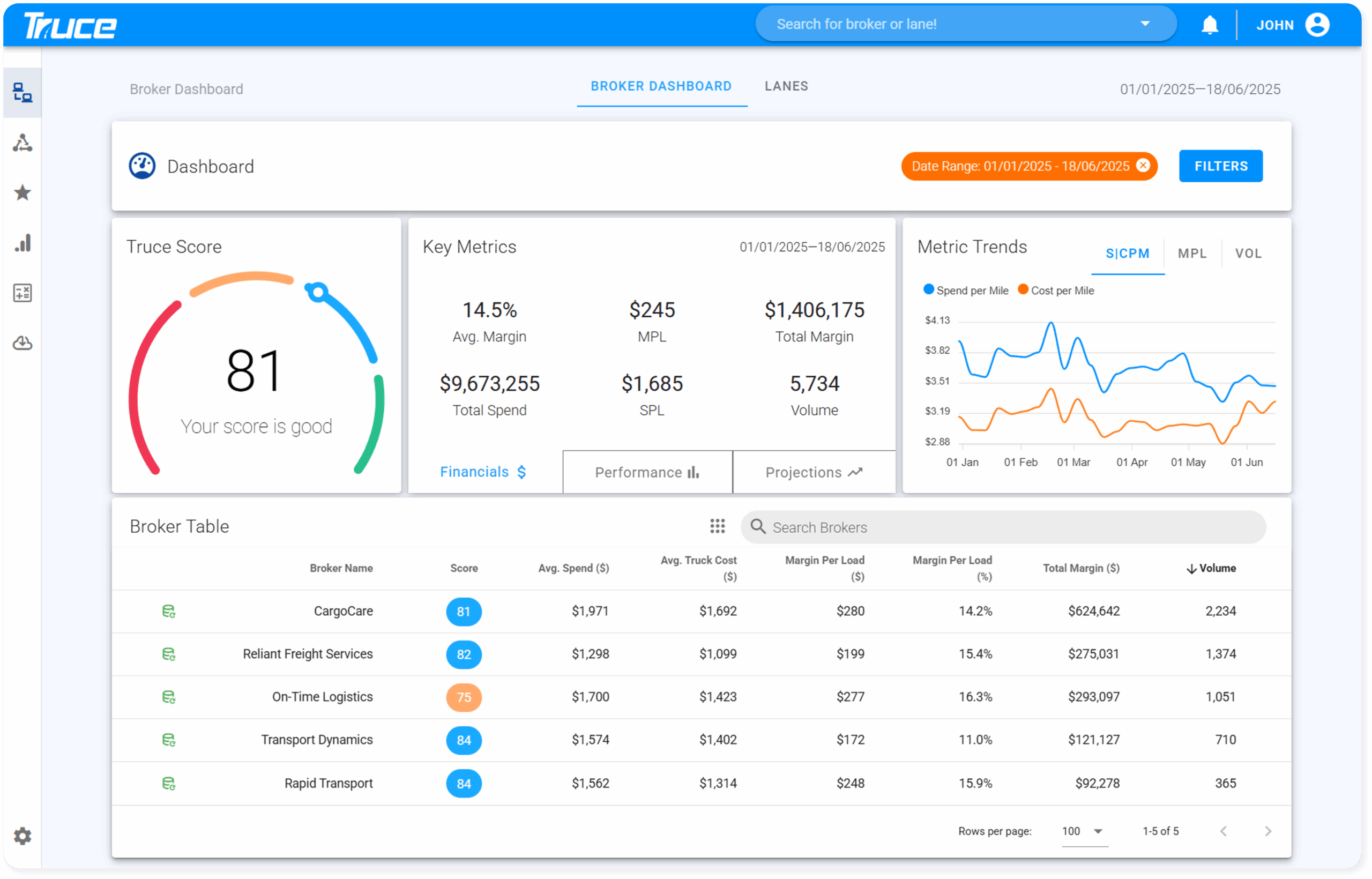Open the grid view toggle in Broker Table
Image resolution: width=1372 pixels, height=879 pixels.
718,526
